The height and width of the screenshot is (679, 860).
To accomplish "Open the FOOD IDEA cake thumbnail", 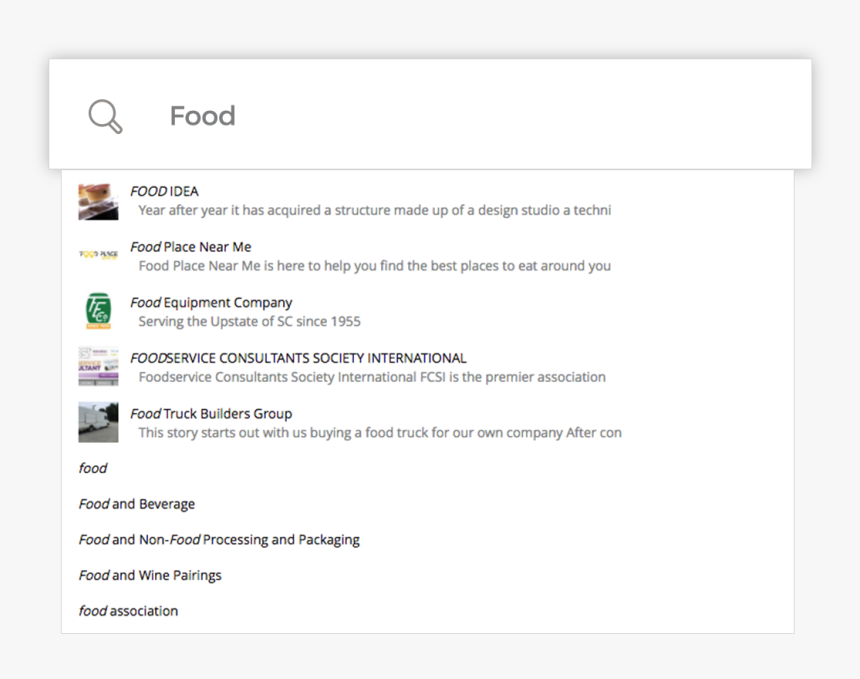I will [98, 202].
